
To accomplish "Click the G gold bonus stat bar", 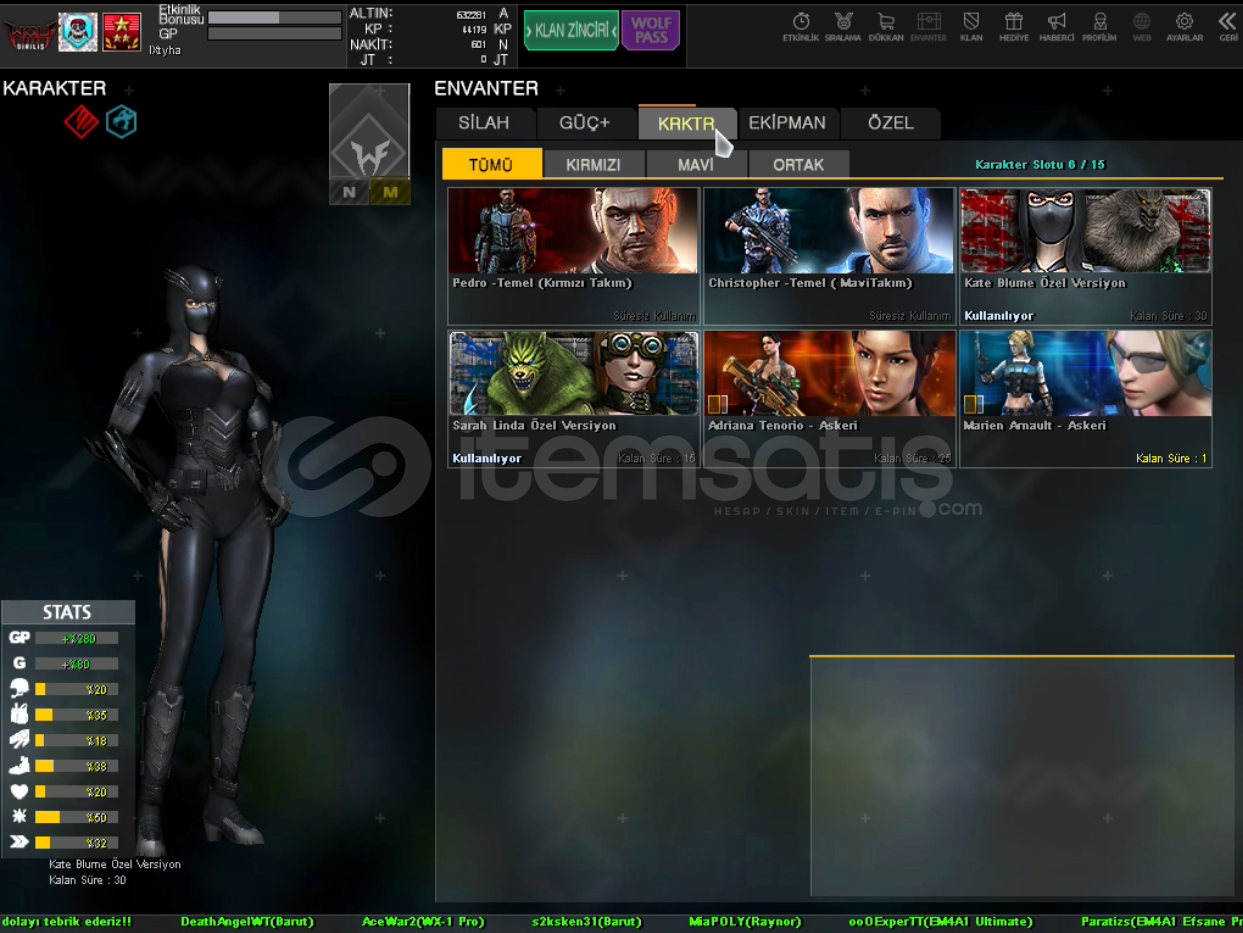I will (77, 664).
